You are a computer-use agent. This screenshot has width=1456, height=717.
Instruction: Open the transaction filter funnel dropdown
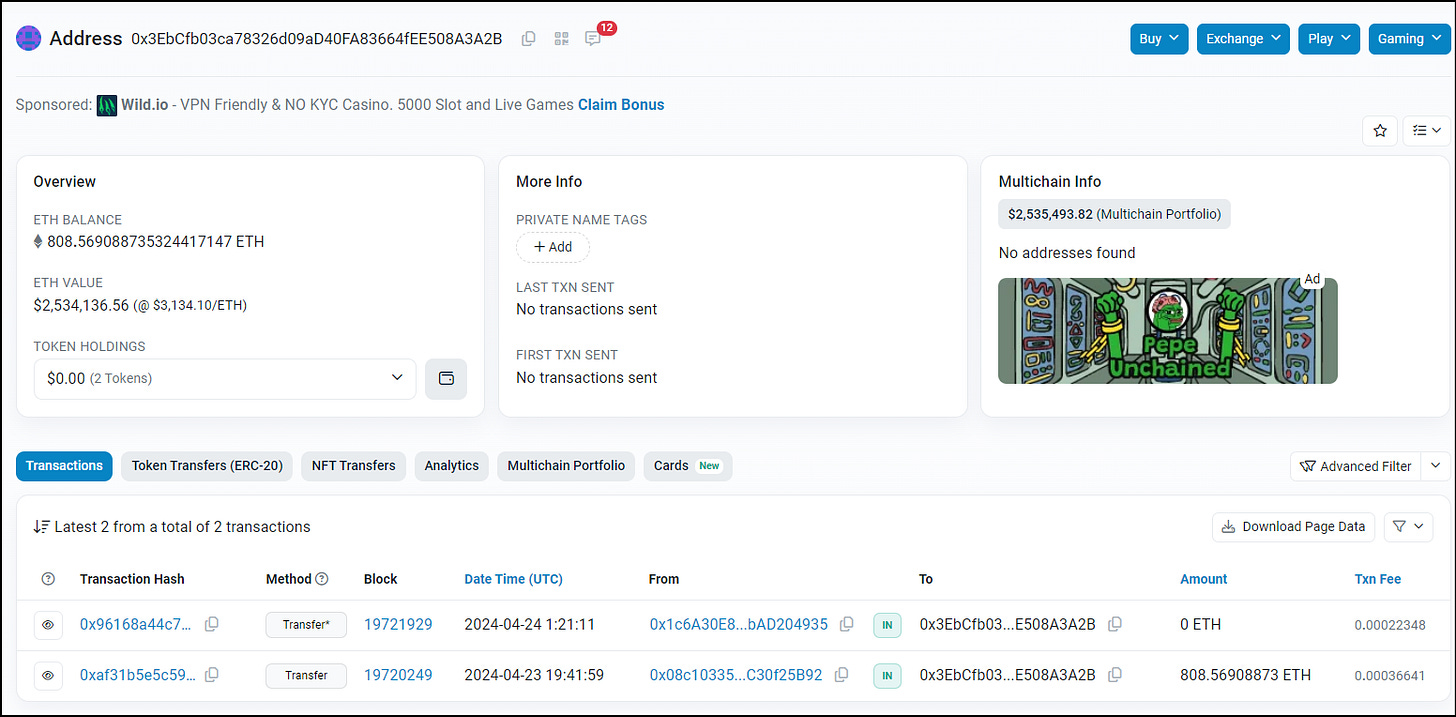(x=1408, y=526)
